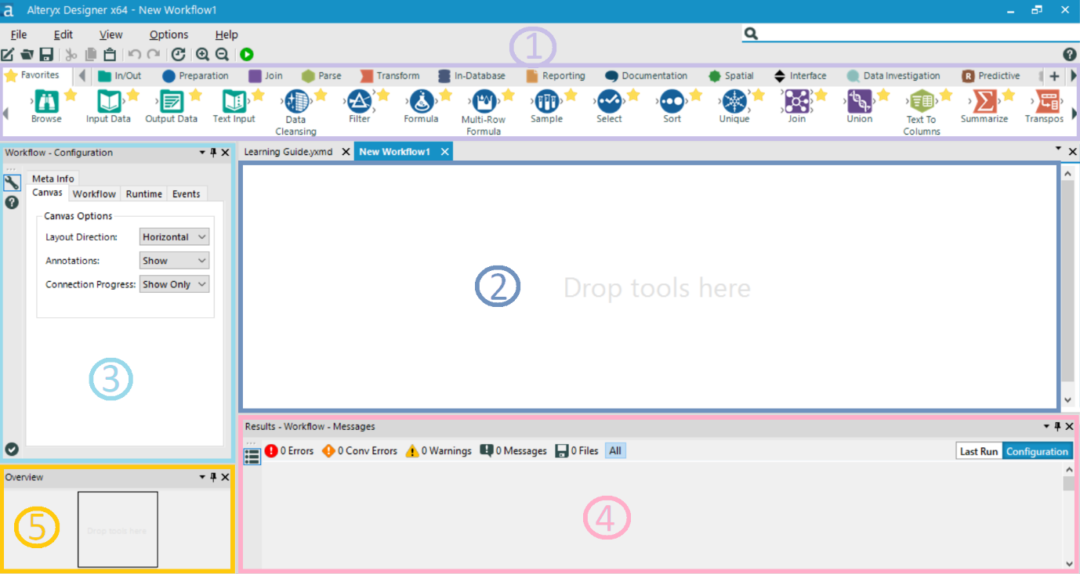
Task: Open the Annotations dropdown
Action: click(x=174, y=260)
